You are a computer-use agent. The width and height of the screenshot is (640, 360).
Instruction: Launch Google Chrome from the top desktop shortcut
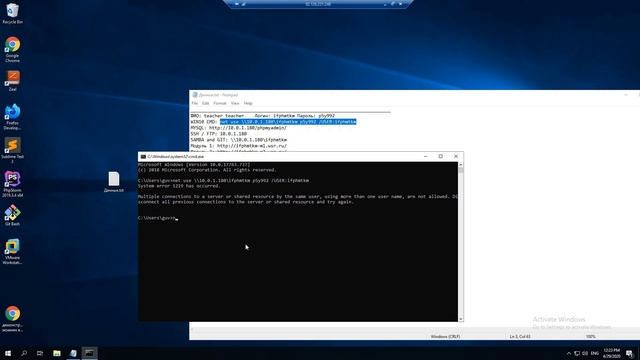pyautogui.click(x=12, y=49)
